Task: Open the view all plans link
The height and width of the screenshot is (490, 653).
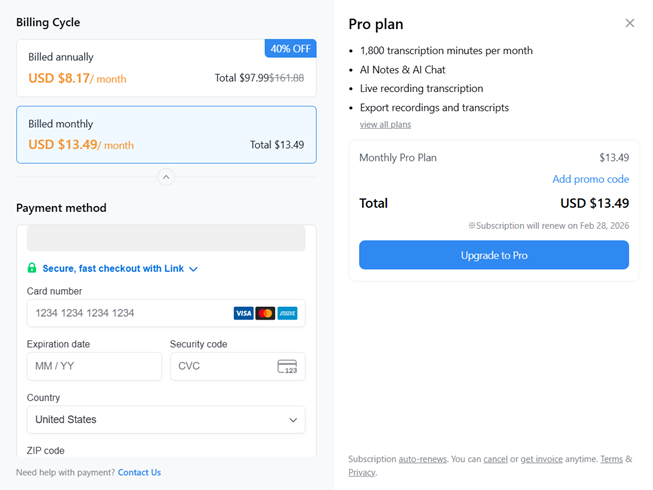Action: (x=385, y=125)
